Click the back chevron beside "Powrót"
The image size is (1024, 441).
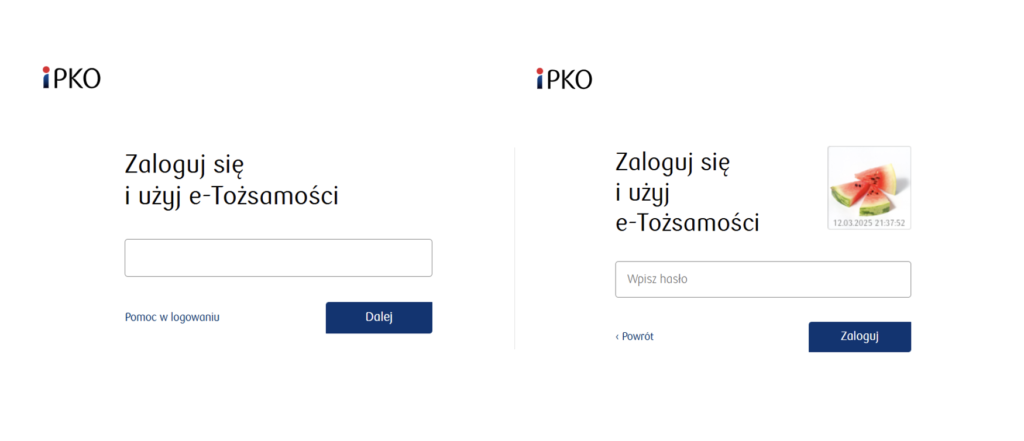617,337
